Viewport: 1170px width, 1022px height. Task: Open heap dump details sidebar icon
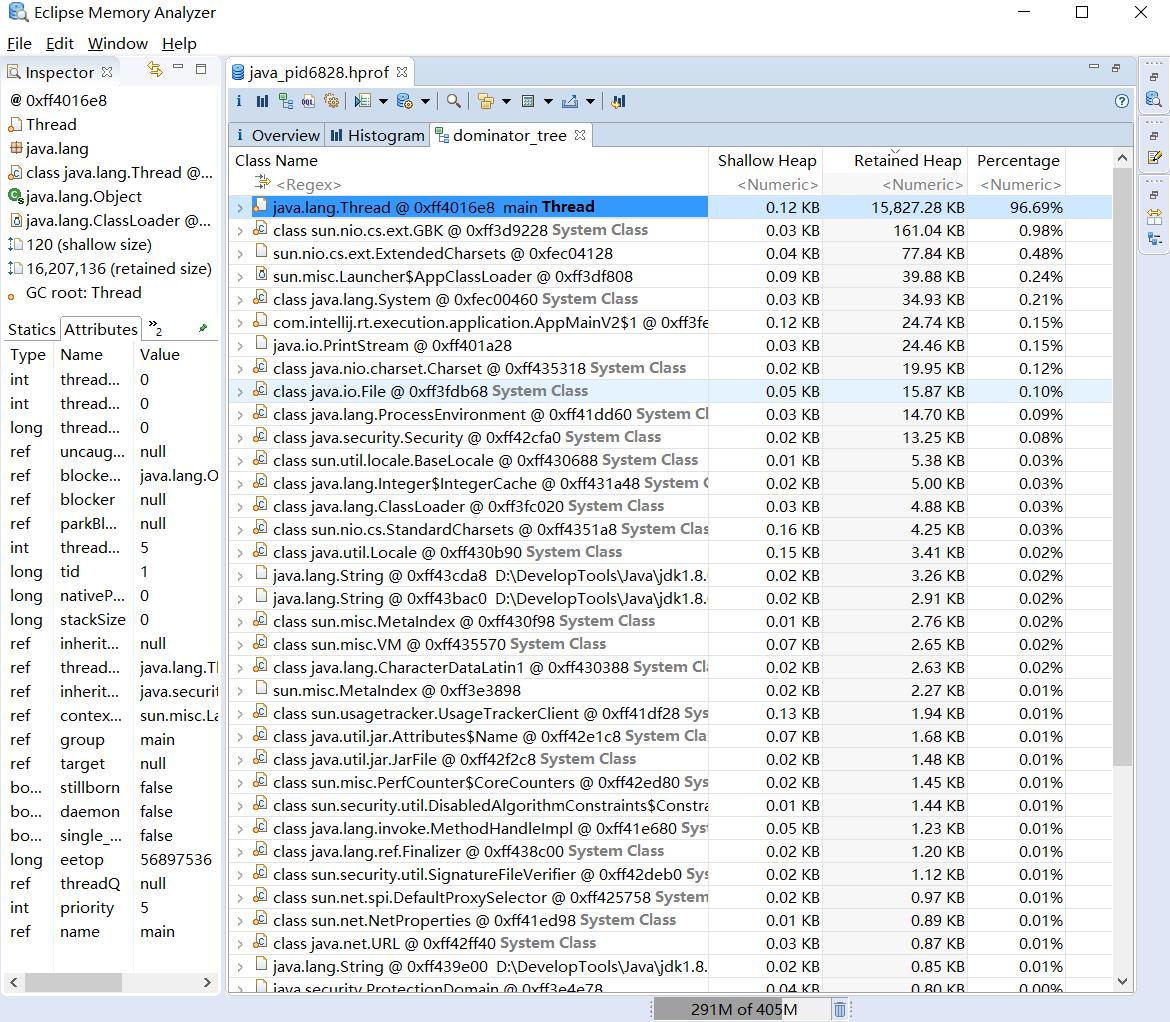[1154, 99]
